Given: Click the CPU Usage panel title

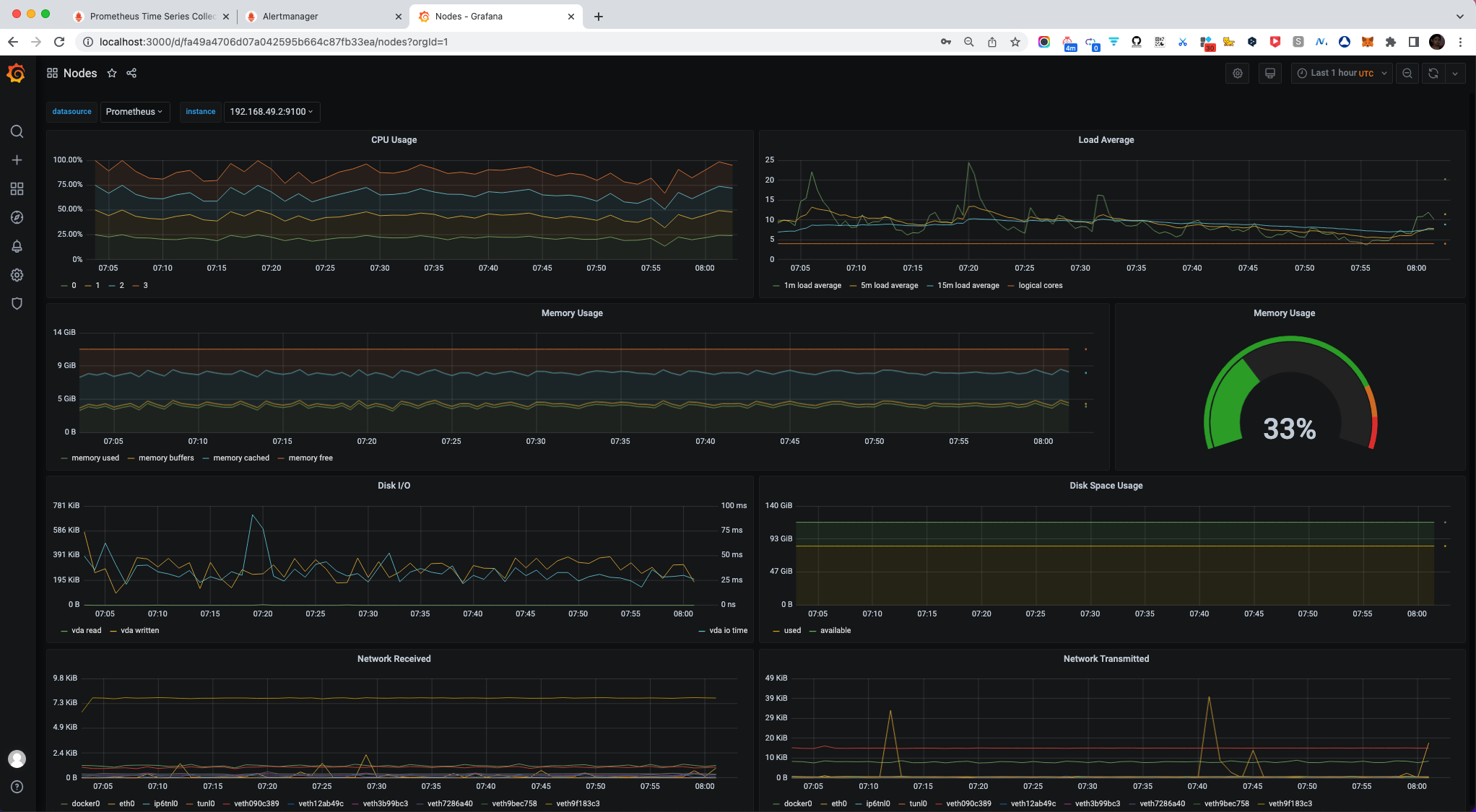Looking at the screenshot, I should 394,140.
